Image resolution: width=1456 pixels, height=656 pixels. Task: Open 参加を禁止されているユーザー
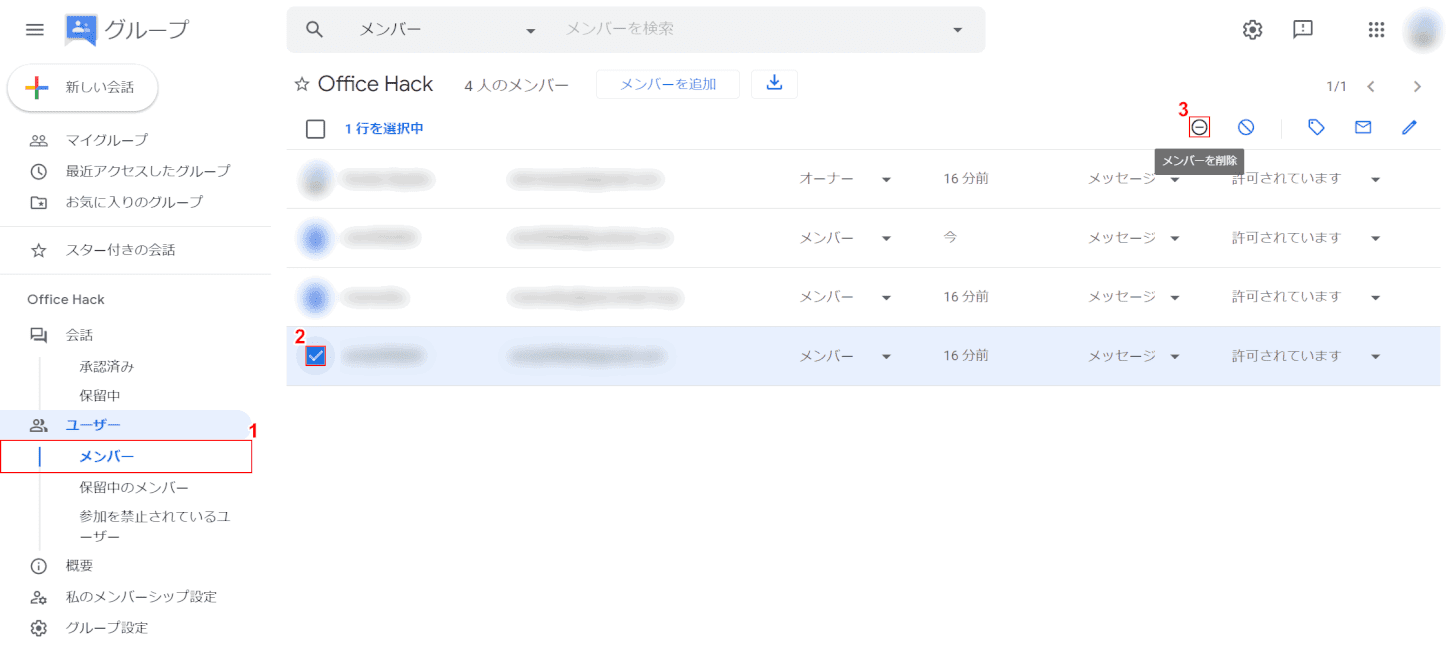point(155,527)
